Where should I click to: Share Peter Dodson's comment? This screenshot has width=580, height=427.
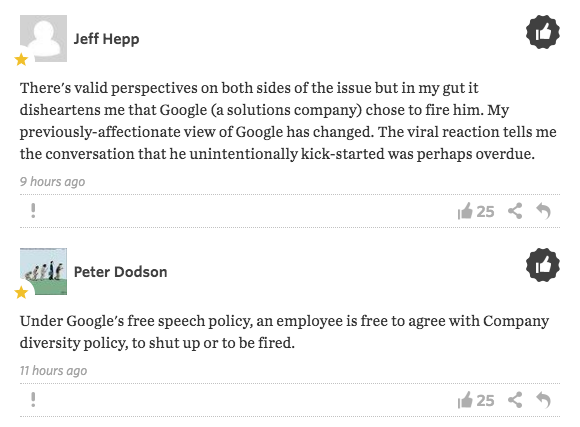coord(515,400)
